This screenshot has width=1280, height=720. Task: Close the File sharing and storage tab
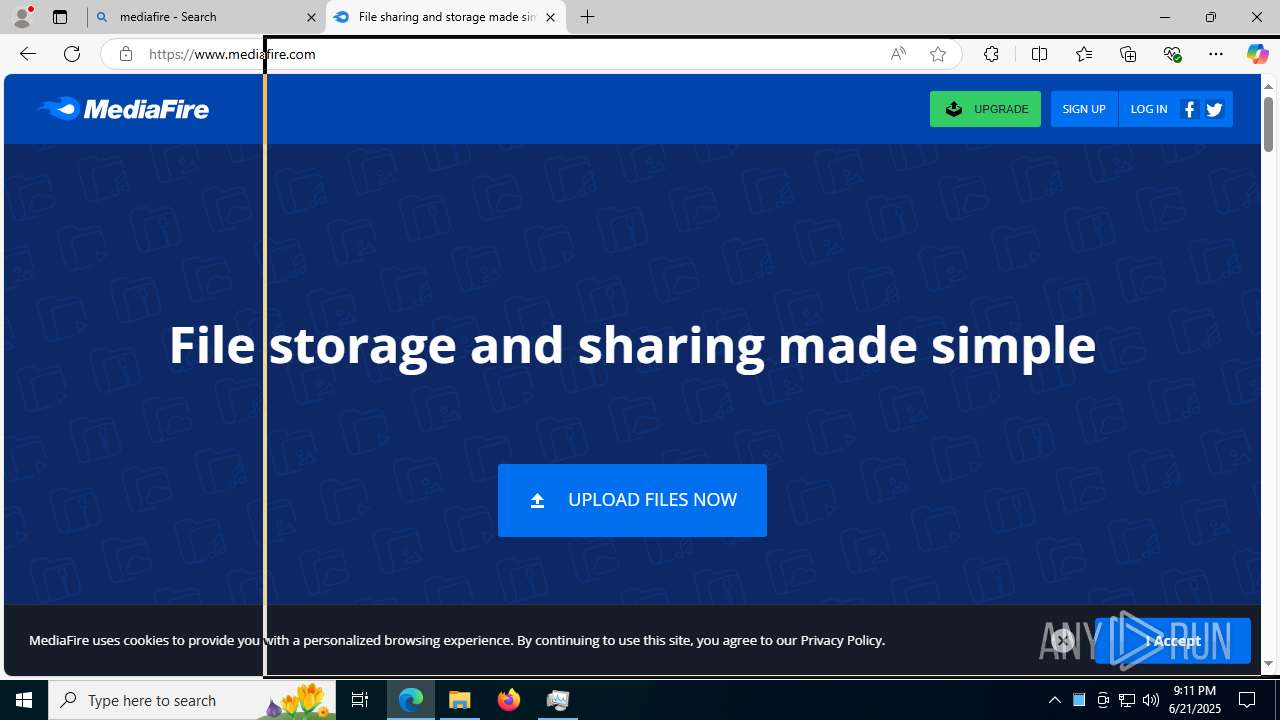(x=550, y=17)
